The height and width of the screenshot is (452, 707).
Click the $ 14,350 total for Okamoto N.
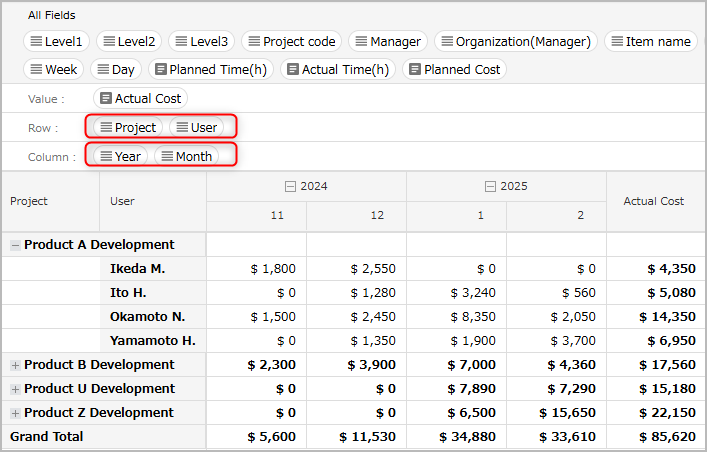[656, 317]
